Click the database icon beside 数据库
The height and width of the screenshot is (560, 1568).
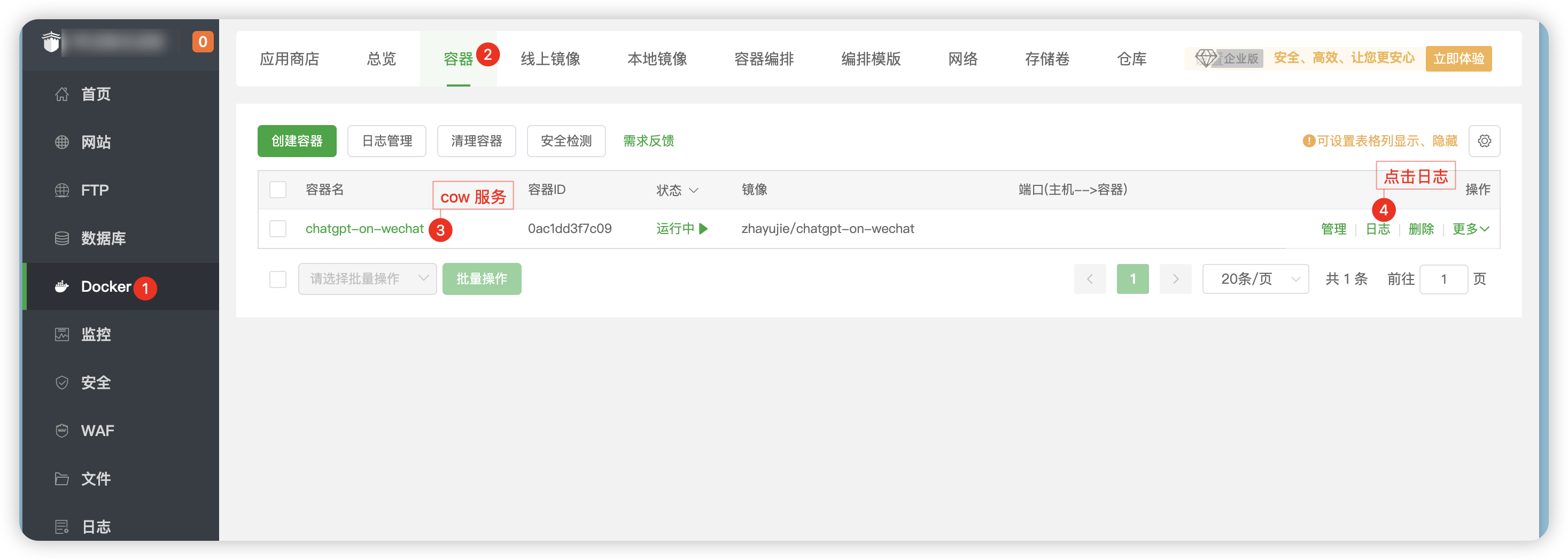pos(61,238)
